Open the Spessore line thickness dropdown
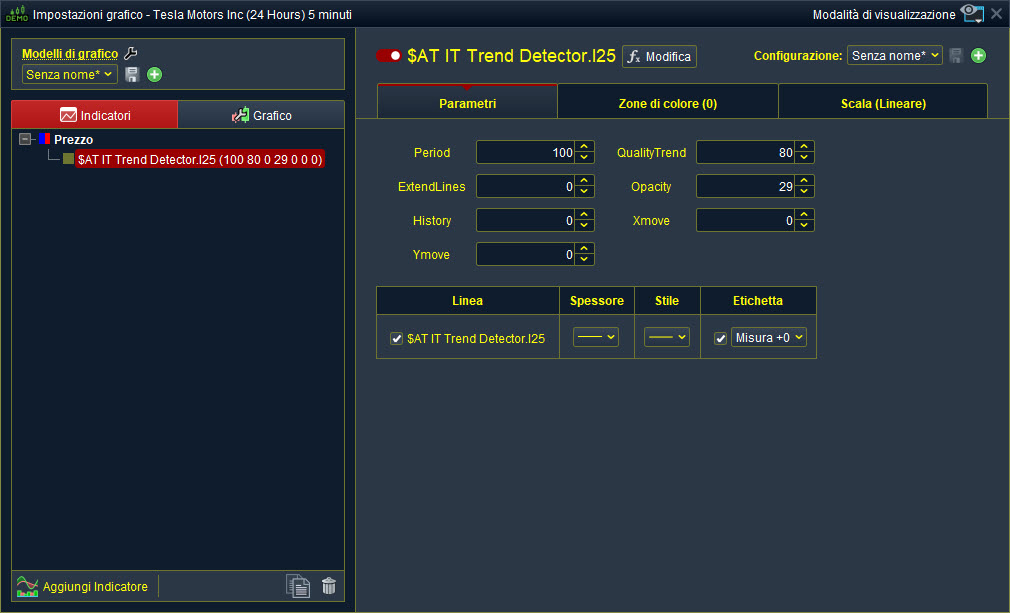1010x613 pixels. [x=595, y=338]
